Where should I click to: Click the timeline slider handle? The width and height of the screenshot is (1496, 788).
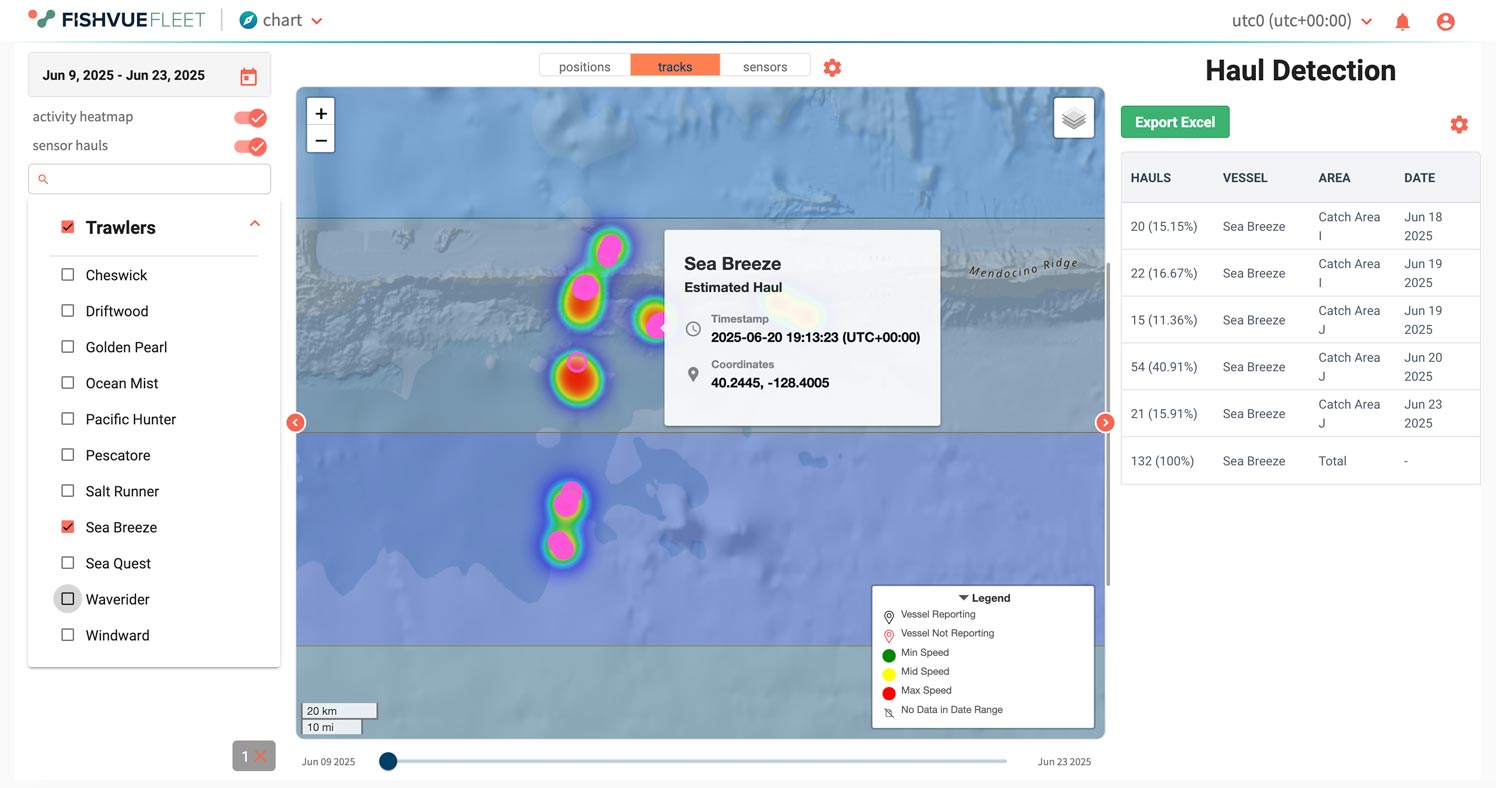388,762
